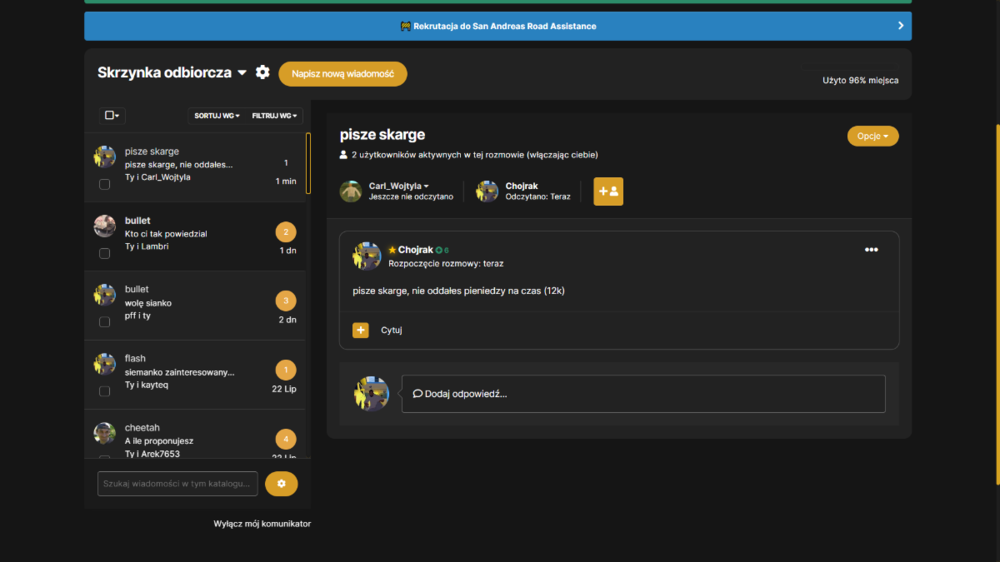
Task: Tick the checkbox for 'pisze skarge' conversation
Action: [105, 184]
